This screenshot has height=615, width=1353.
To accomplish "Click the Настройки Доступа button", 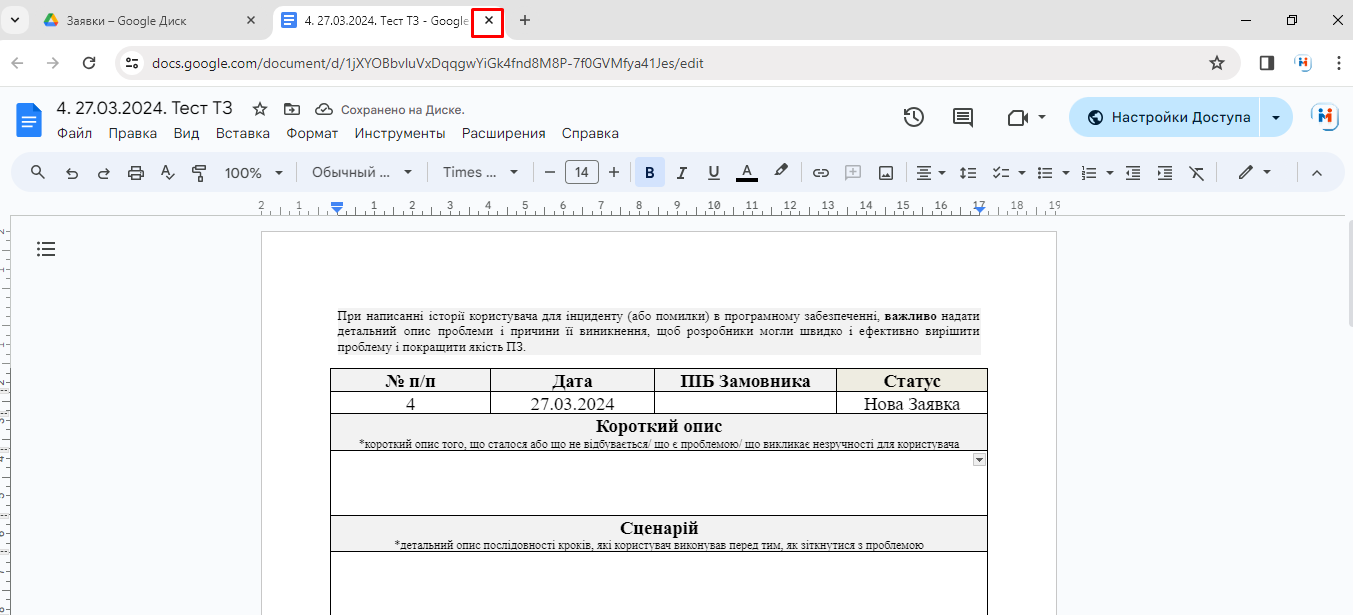I will pyautogui.click(x=1167, y=117).
